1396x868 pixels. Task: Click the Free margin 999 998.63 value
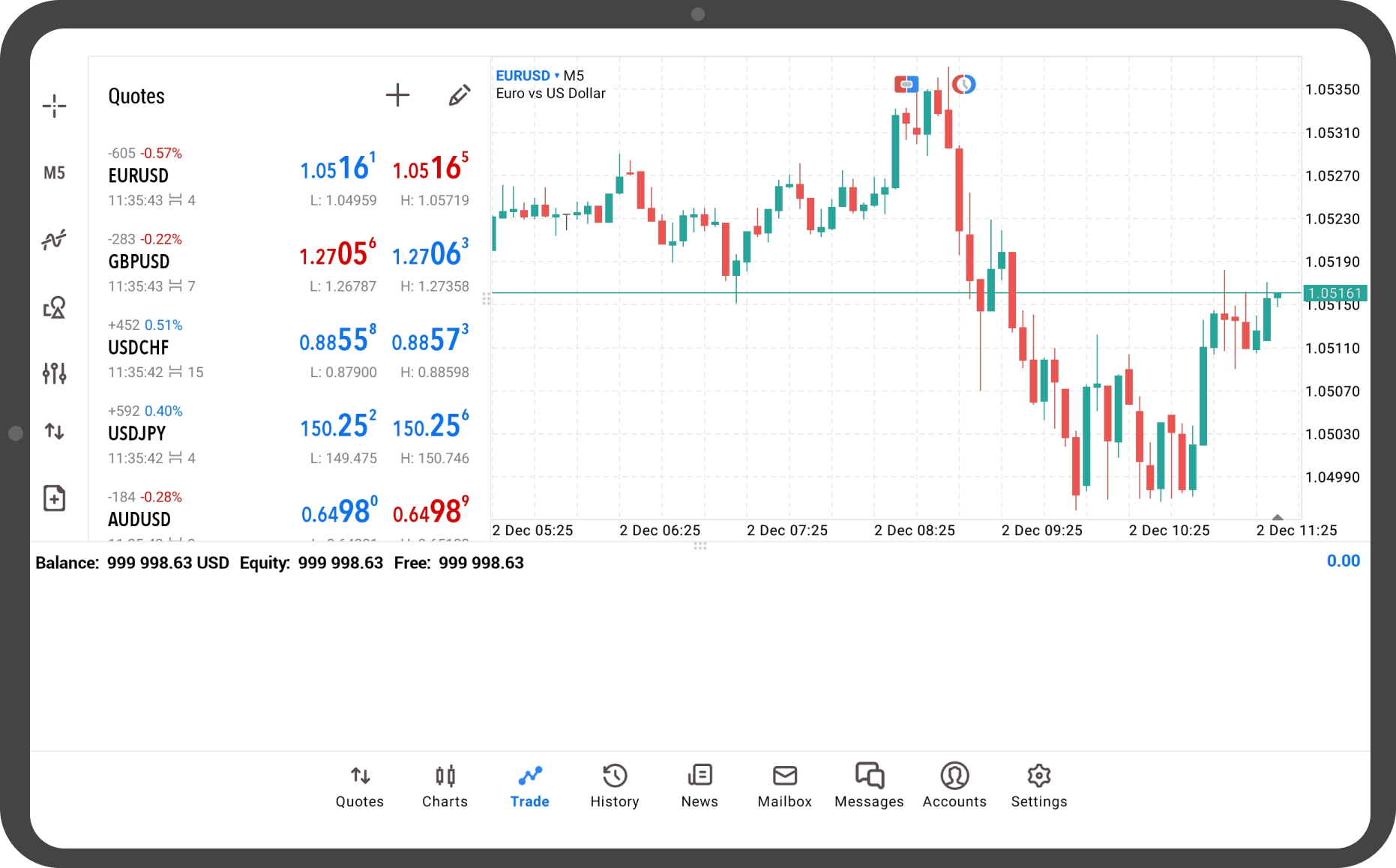point(481,563)
